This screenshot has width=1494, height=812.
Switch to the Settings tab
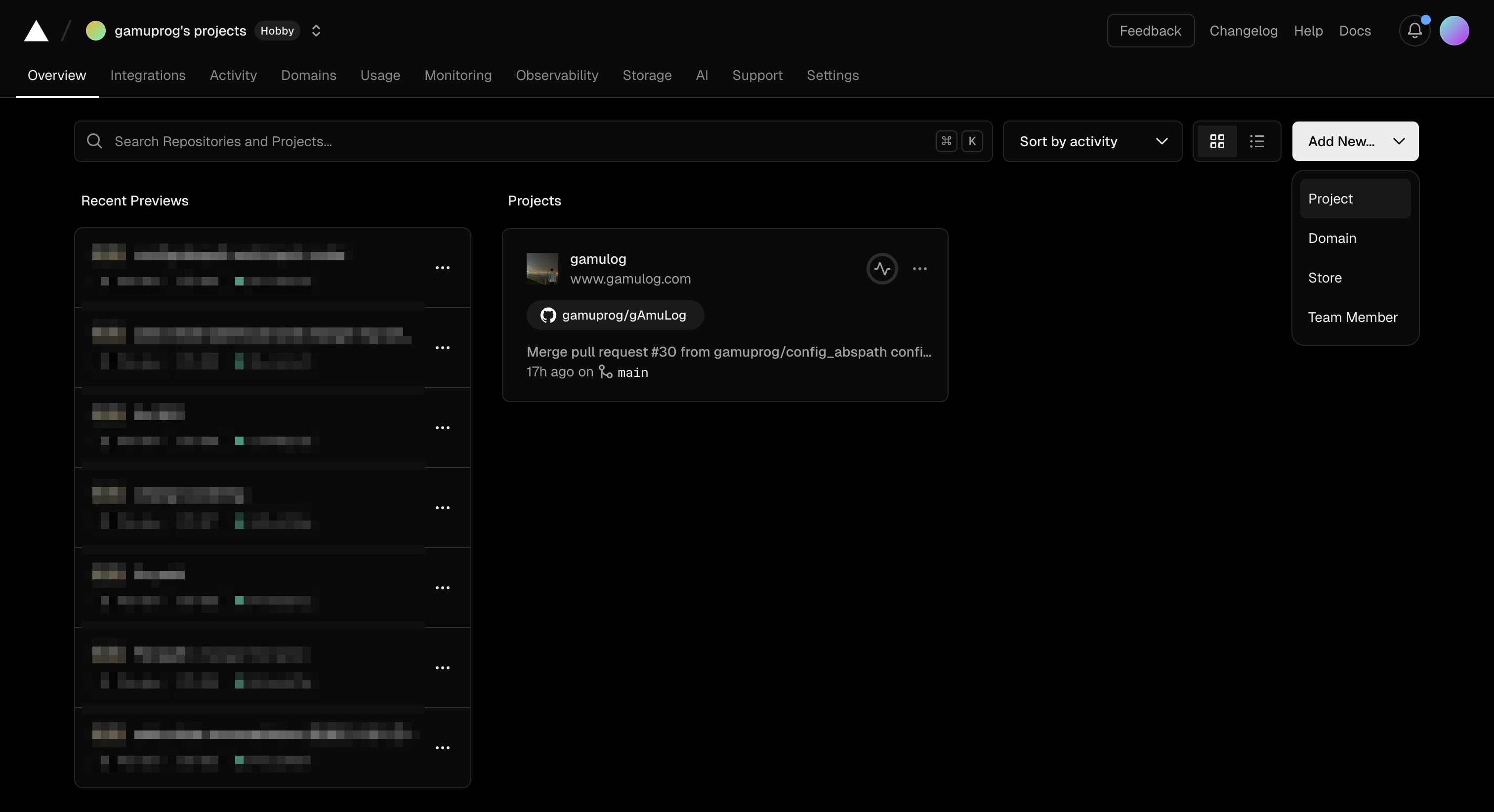pyautogui.click(x=832, y=76)
